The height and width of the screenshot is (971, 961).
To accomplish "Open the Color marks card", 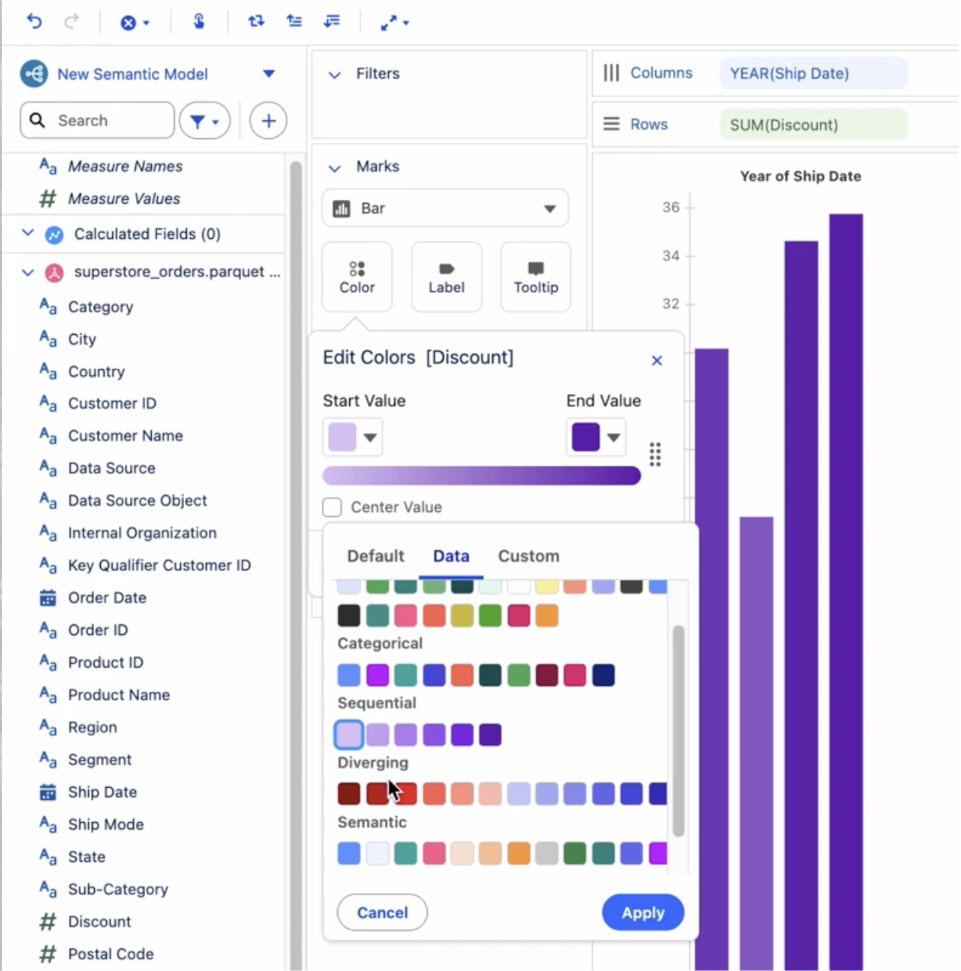I will (357, 277).
